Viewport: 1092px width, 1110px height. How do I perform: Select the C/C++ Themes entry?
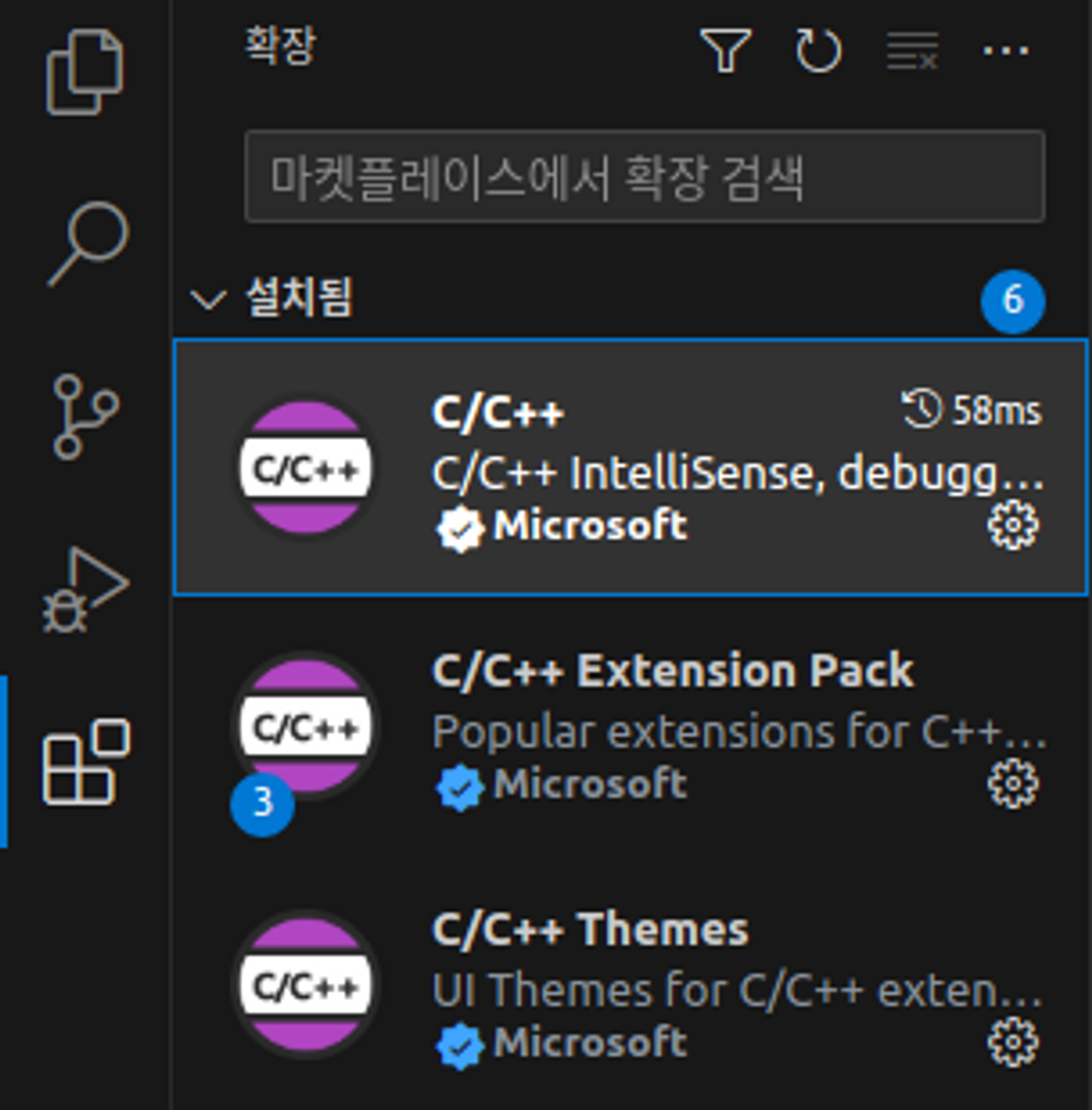pyautogui.click(x=630, y=984)
